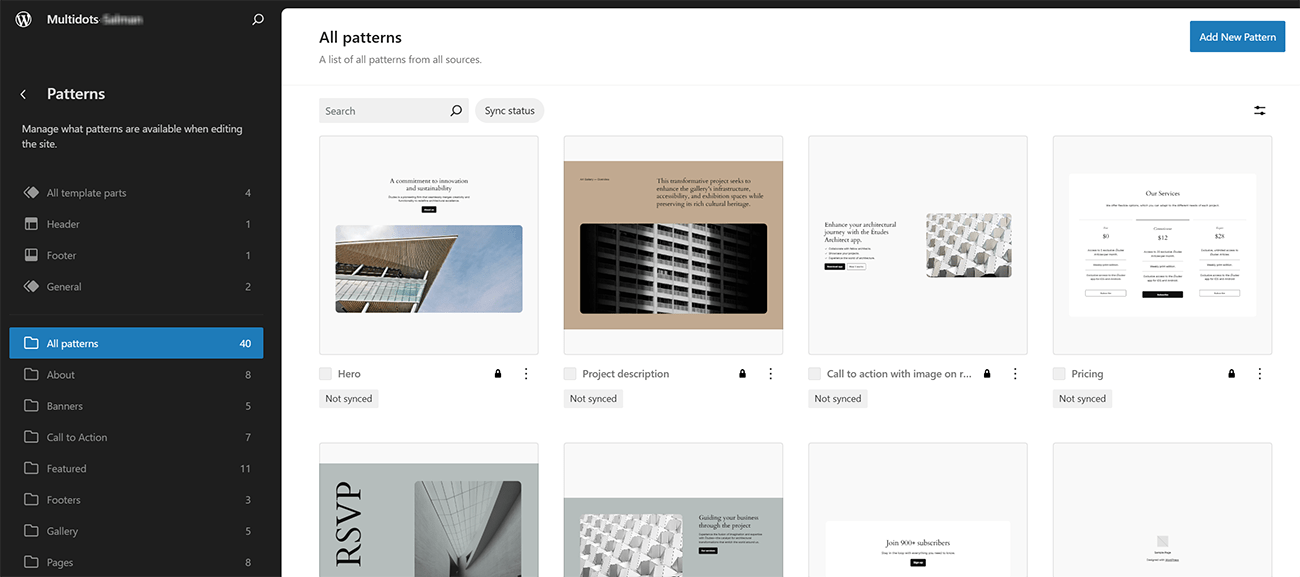Click the search icon inside the Search field

click(456, 111)
